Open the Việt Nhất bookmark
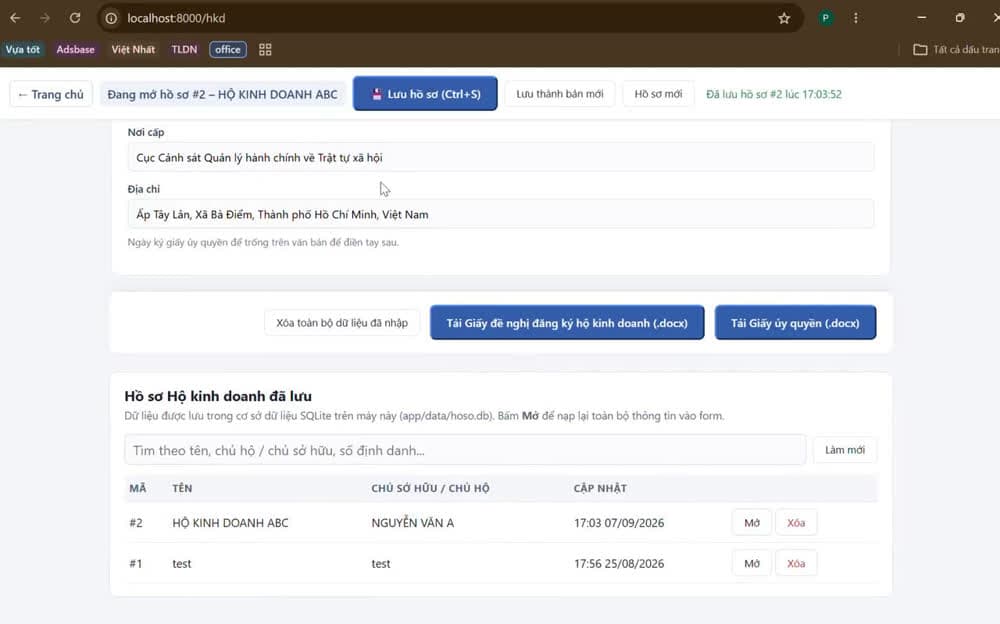Viewport: 1000px width, 624px height. 133,50
